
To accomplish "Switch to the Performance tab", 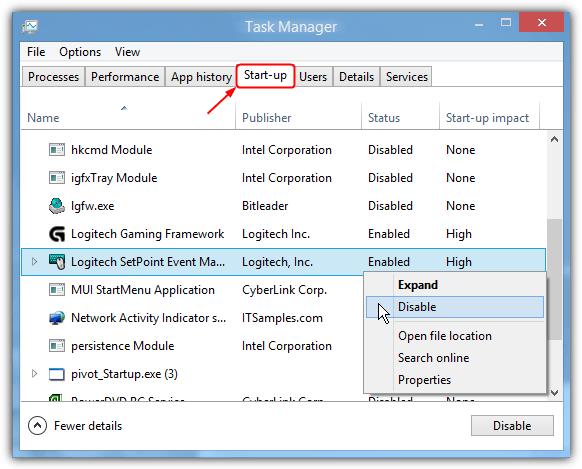I will click(125, 77).
